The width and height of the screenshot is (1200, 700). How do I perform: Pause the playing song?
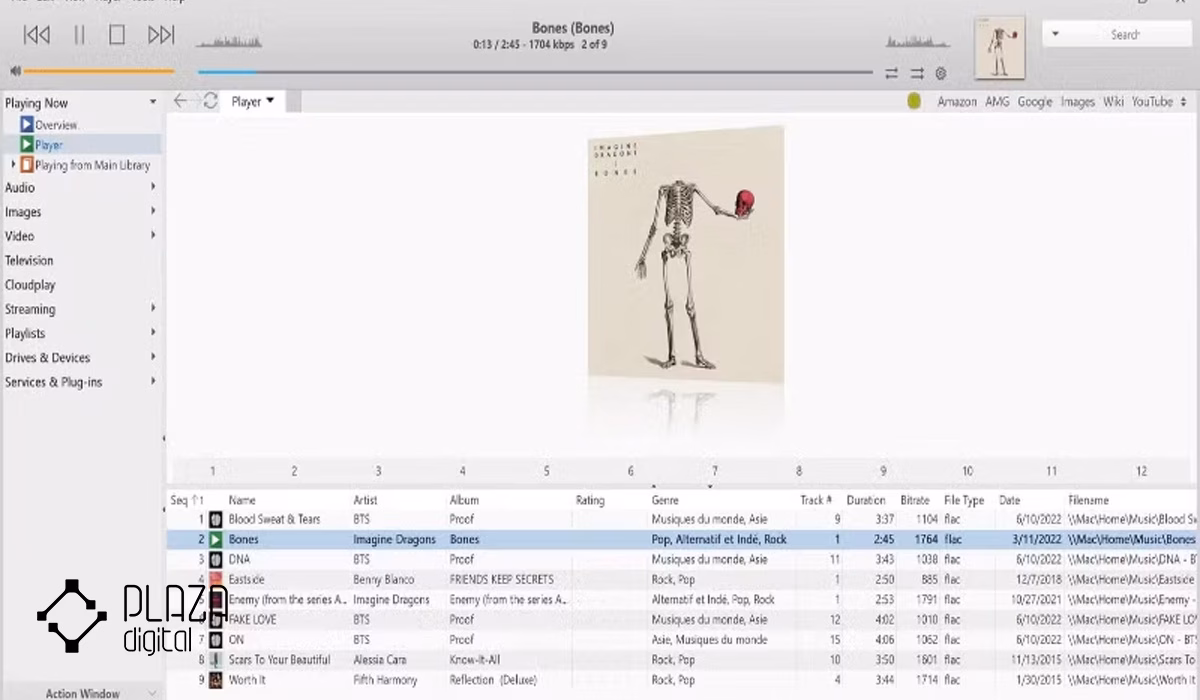[79, 35]
